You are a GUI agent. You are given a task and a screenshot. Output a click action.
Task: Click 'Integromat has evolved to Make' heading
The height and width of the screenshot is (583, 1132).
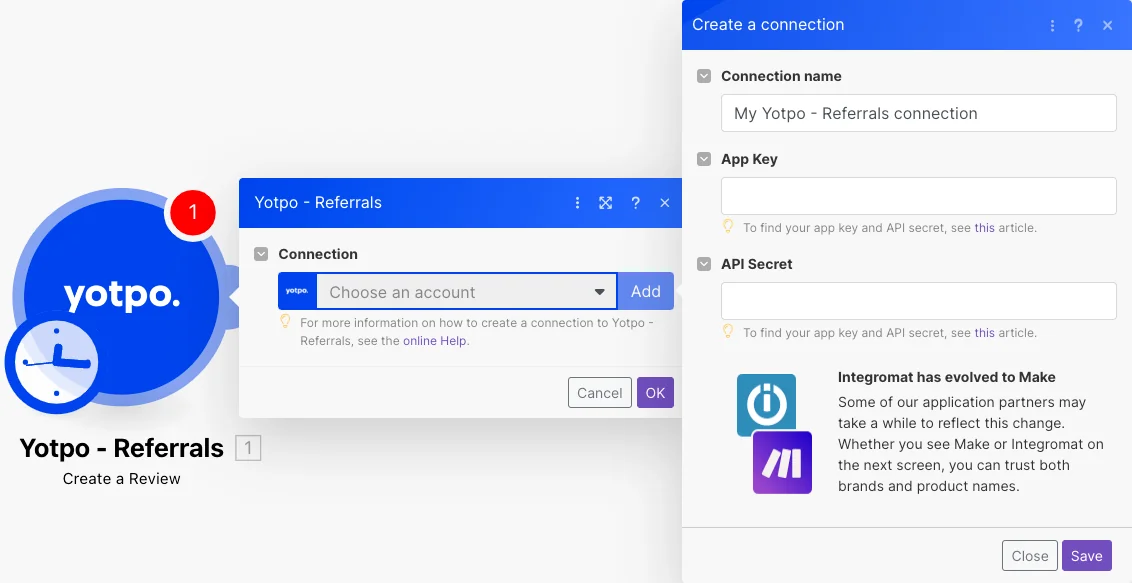946,377
